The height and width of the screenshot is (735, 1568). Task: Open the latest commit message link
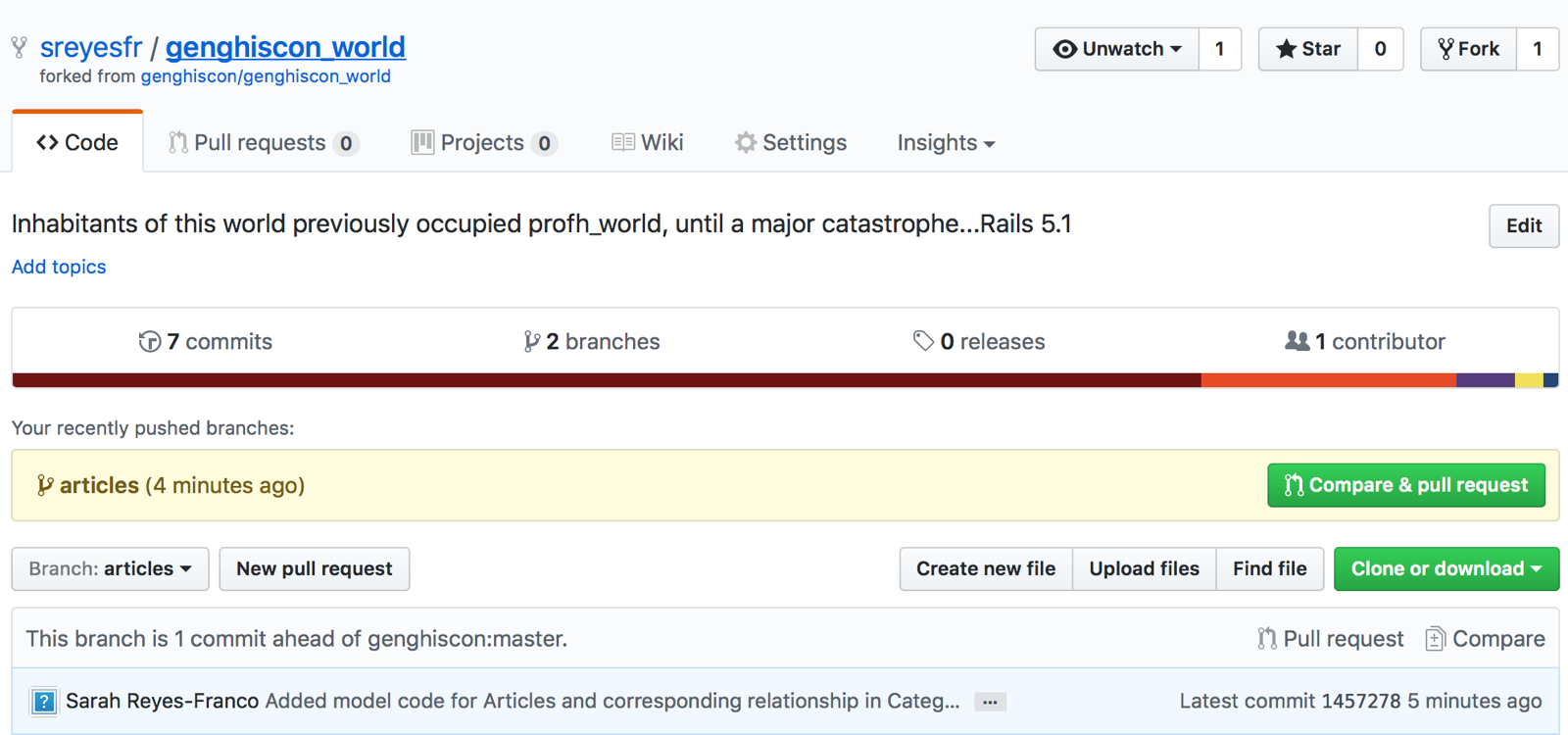(612, 701)
